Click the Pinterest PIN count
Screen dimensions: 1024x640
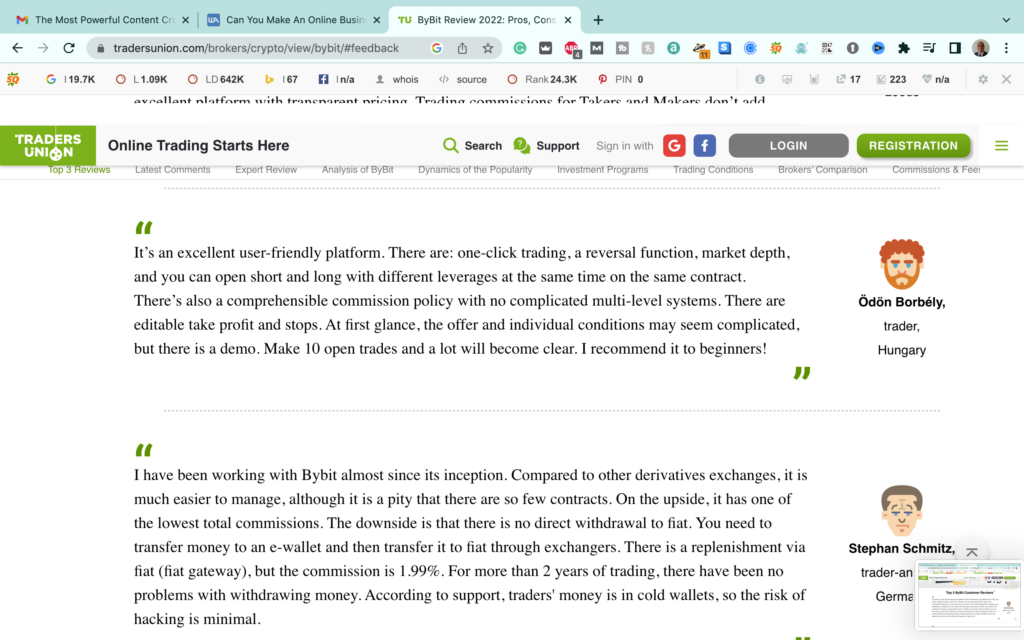coord(620,79)
